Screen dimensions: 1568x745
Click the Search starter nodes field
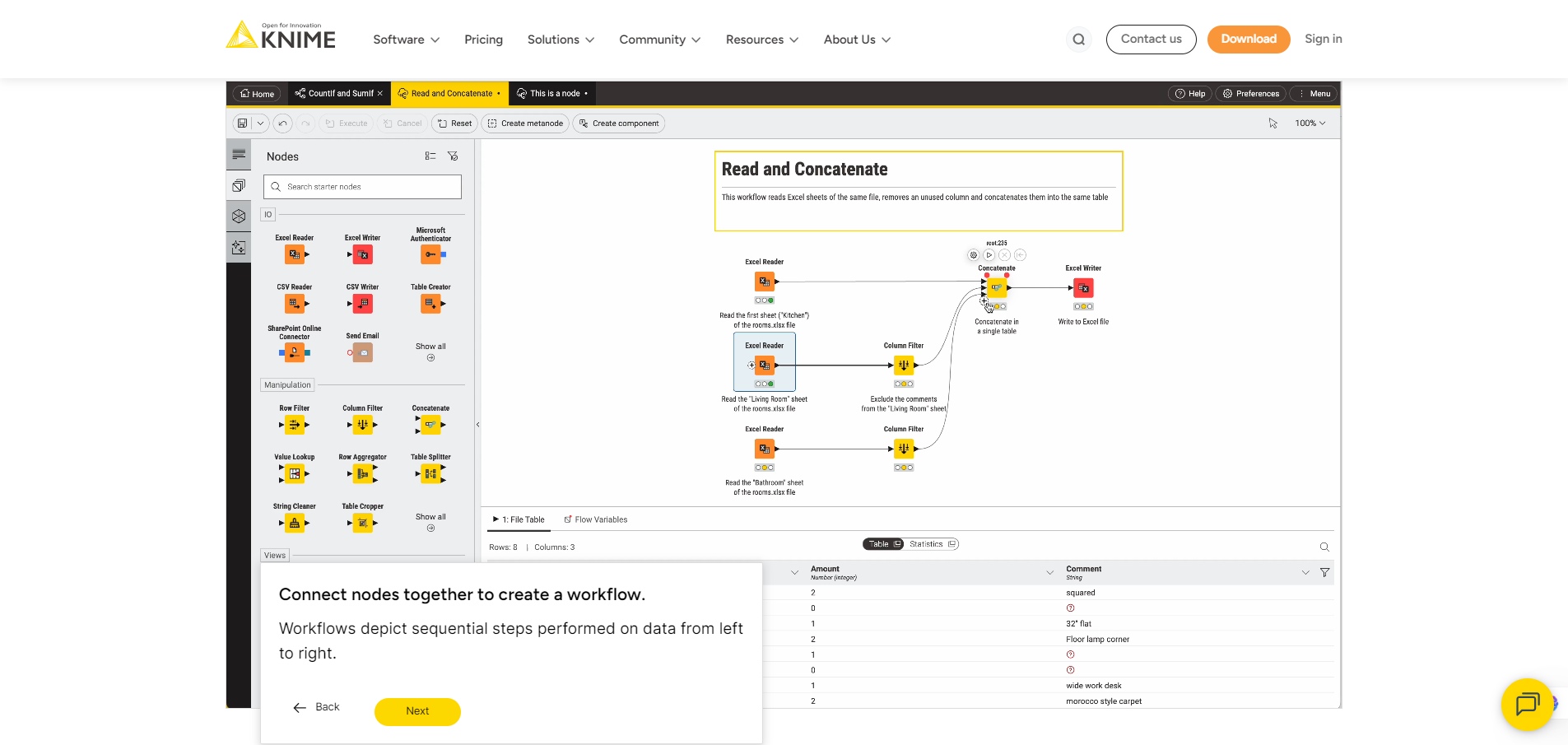362,187
